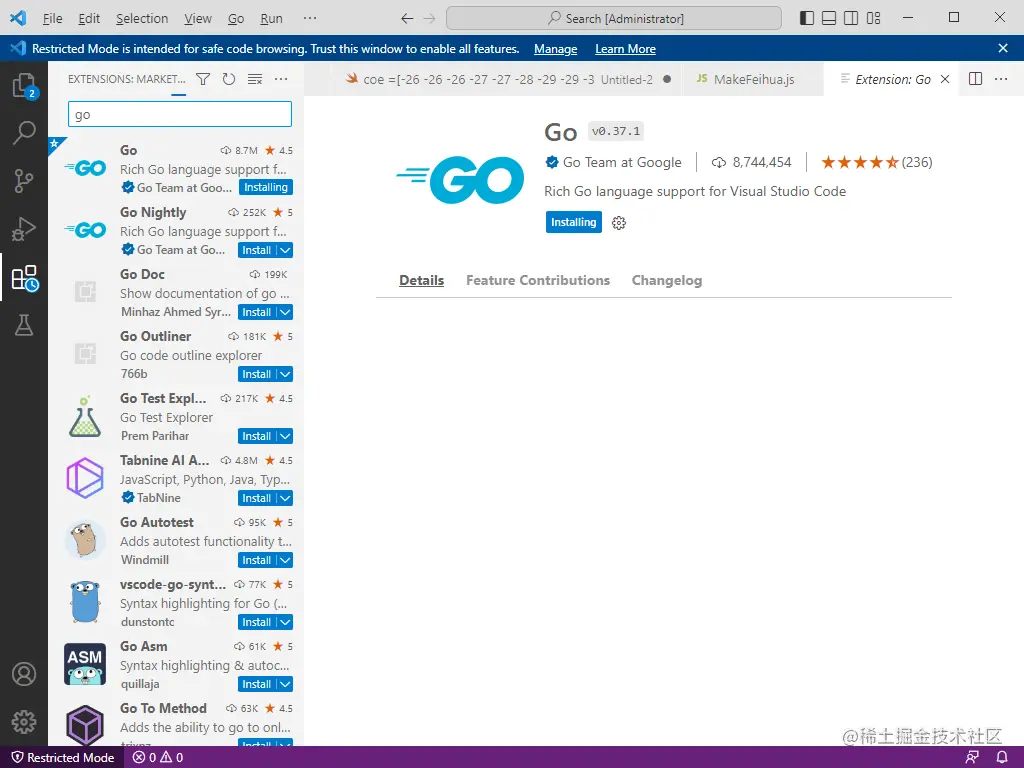
Task: Click the Installing button on Go page
Action: (573, 222)
